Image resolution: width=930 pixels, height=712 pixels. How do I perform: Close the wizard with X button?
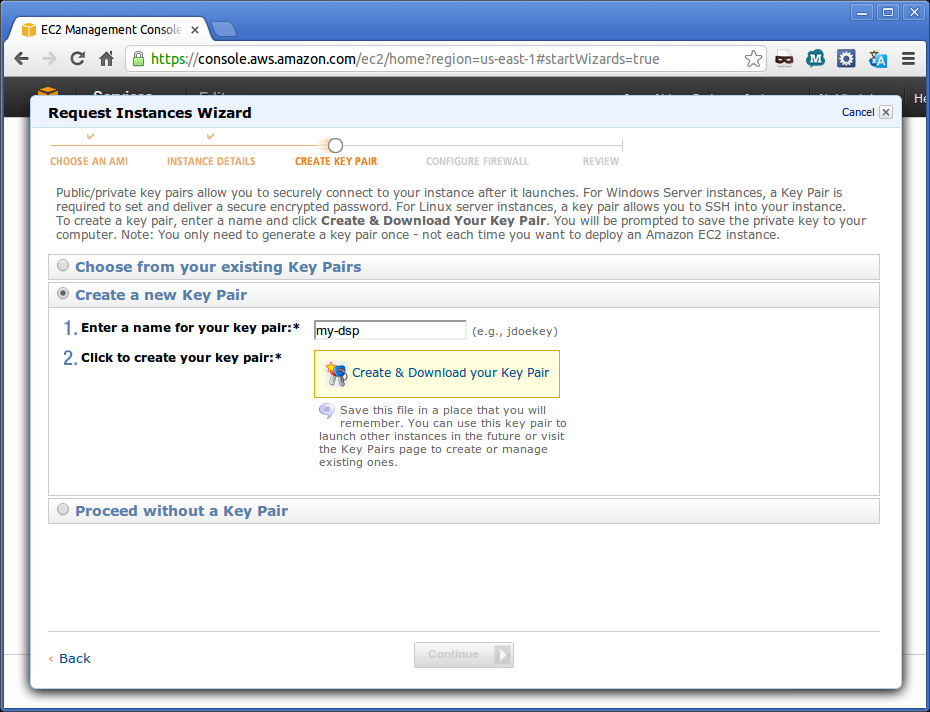click(x=886, y=112)
